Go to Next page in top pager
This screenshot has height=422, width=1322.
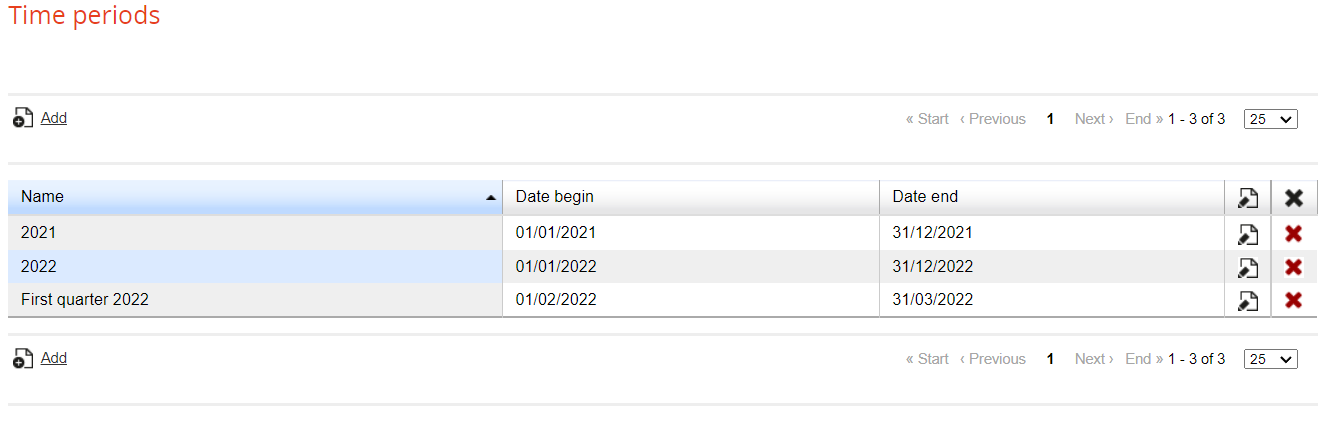(1093, 119)
